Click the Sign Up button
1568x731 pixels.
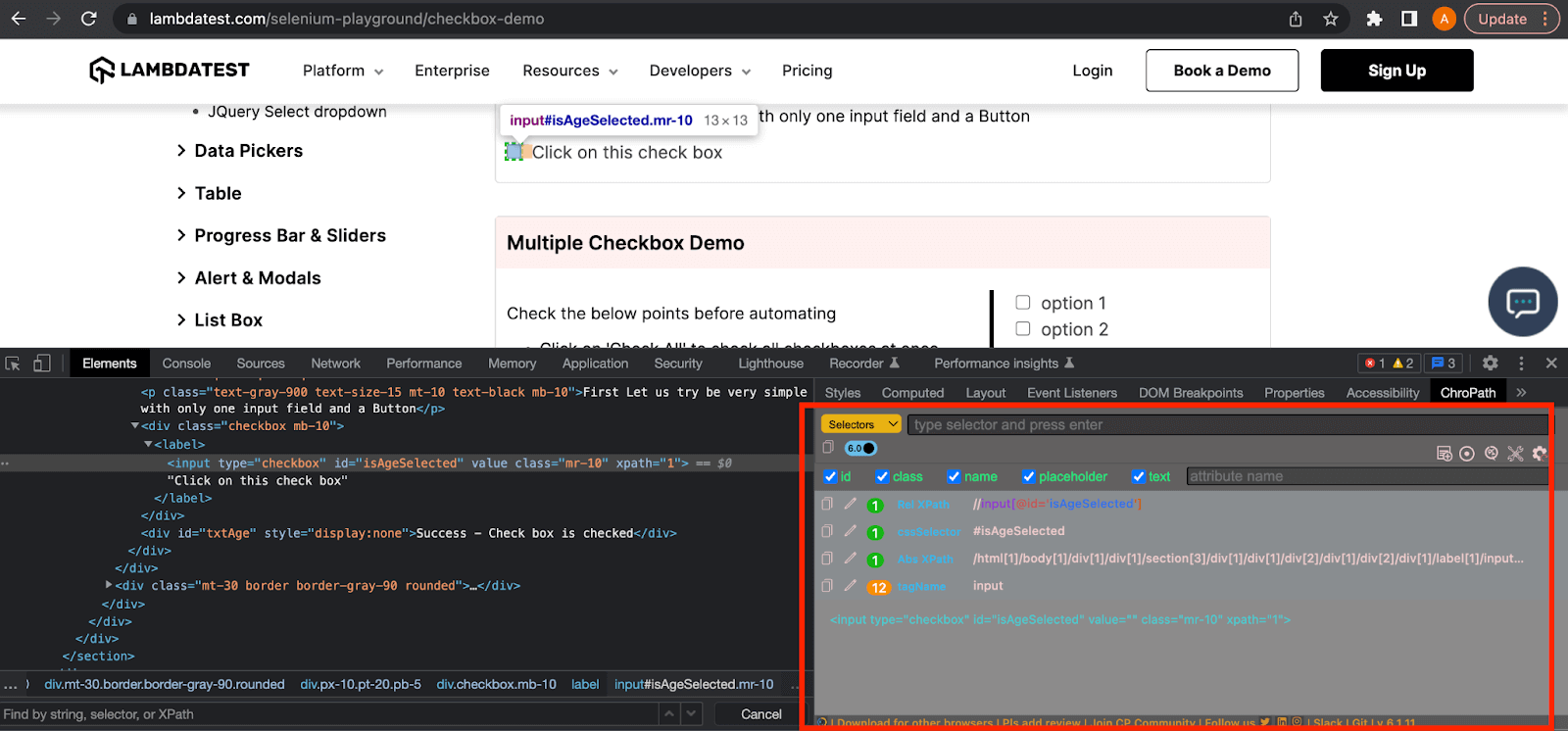coord(1396,71)
